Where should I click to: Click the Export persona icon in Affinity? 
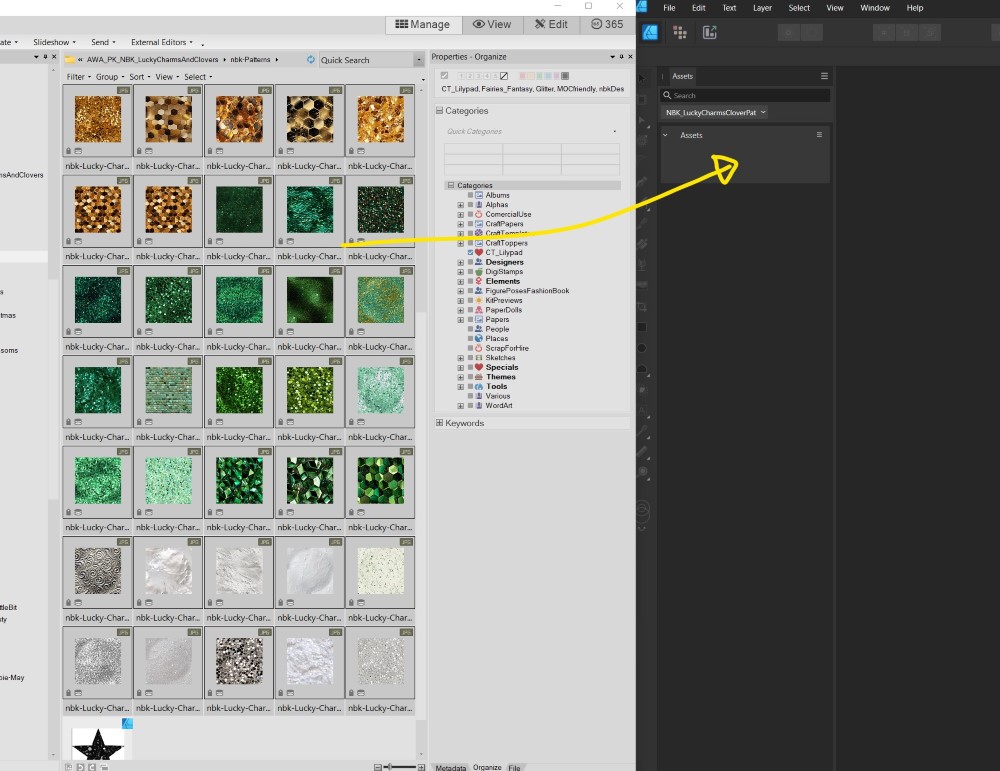click(x=710, y=33)
